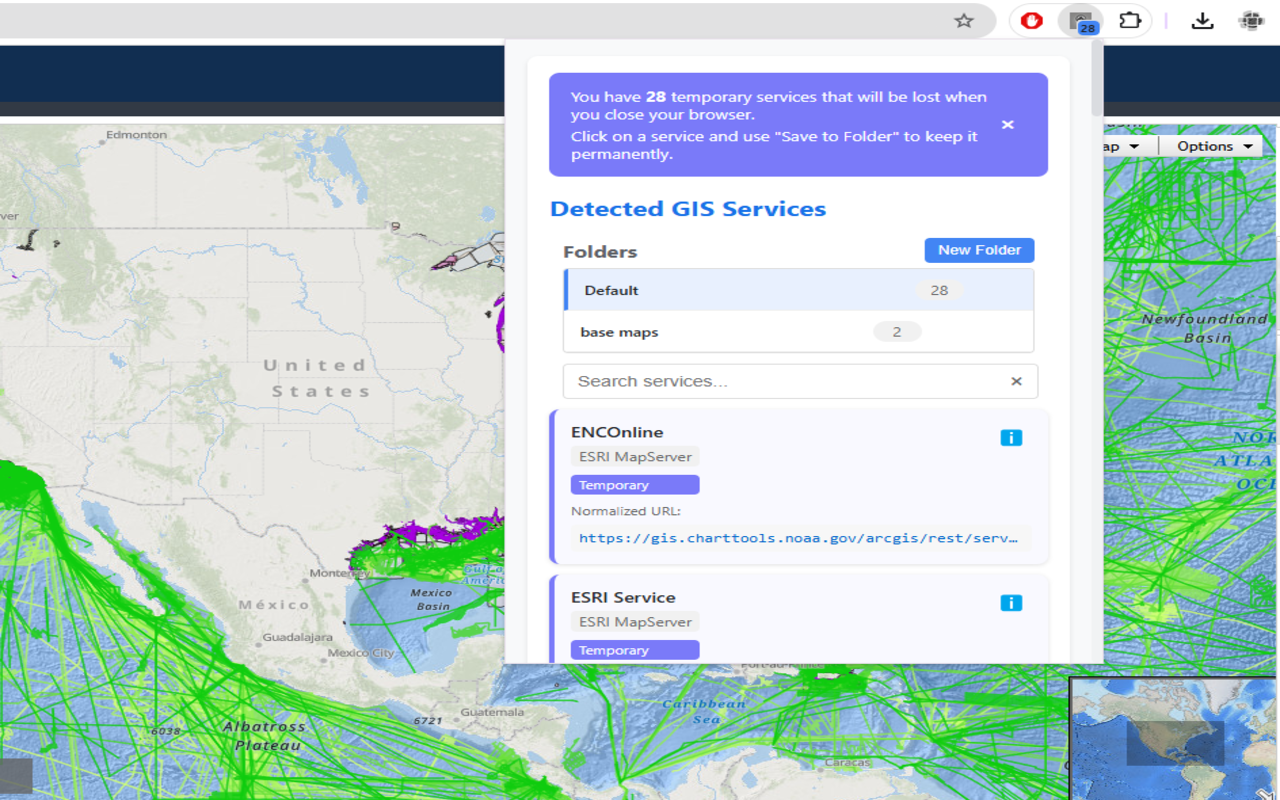
Task: Select the base maps folder
Action: [798, 332]
